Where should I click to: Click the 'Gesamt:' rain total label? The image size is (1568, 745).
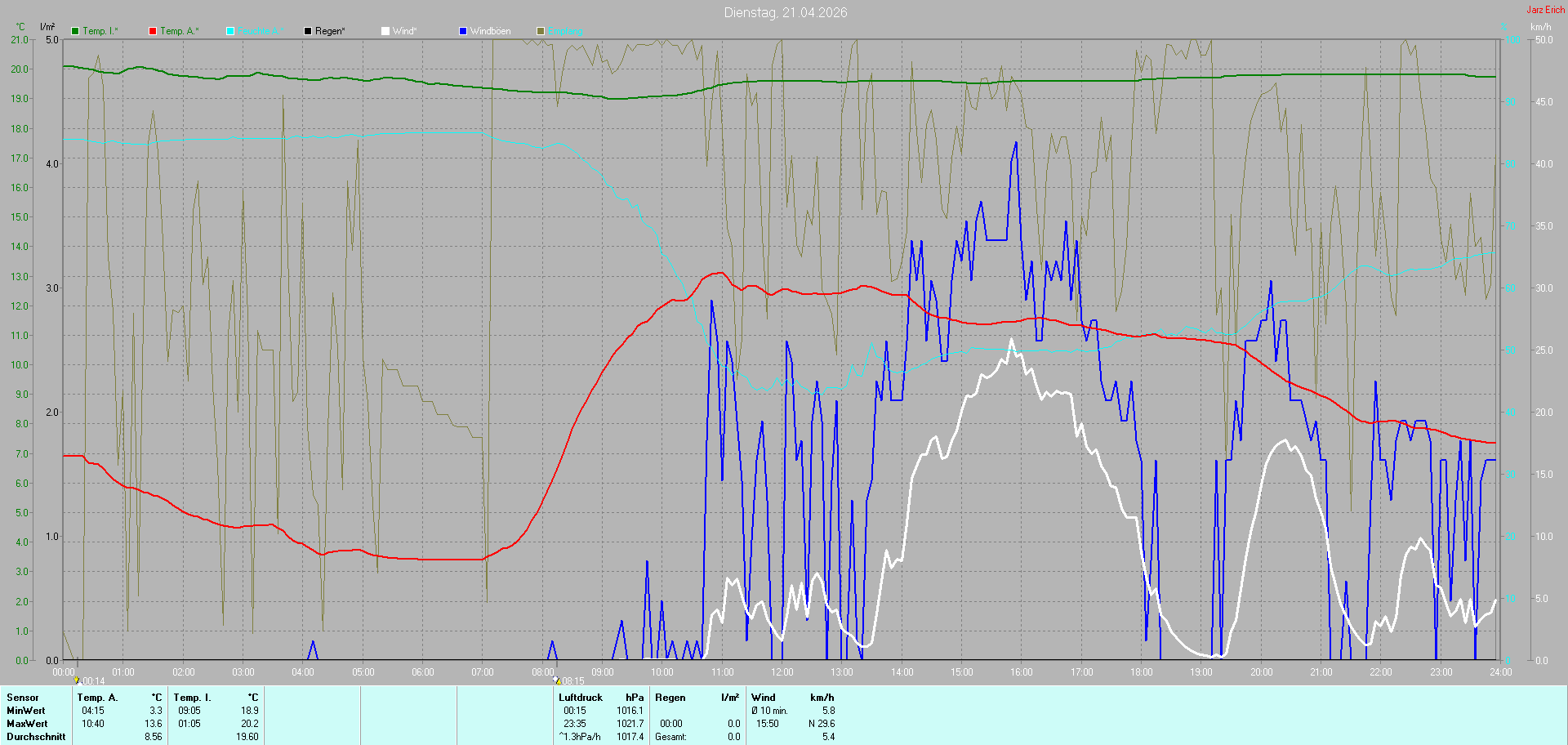pyautogui.click(x=670, y=737)
